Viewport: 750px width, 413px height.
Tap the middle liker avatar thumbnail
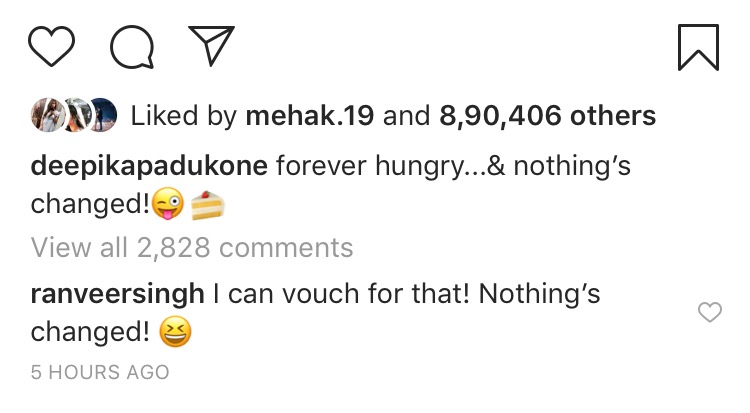[x=73, y=115]
